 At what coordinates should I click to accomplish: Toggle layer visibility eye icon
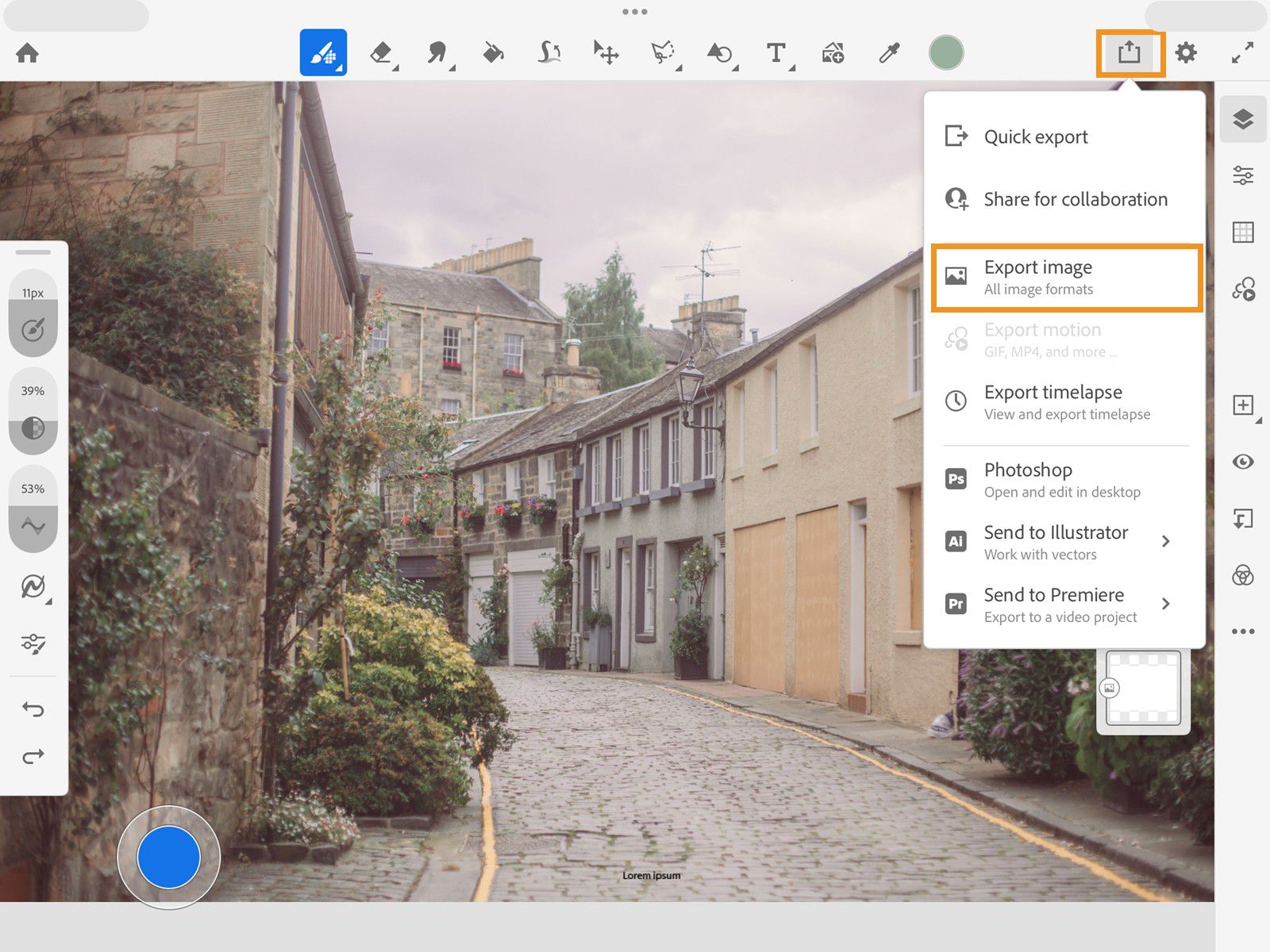click(x=1243, y=462)
